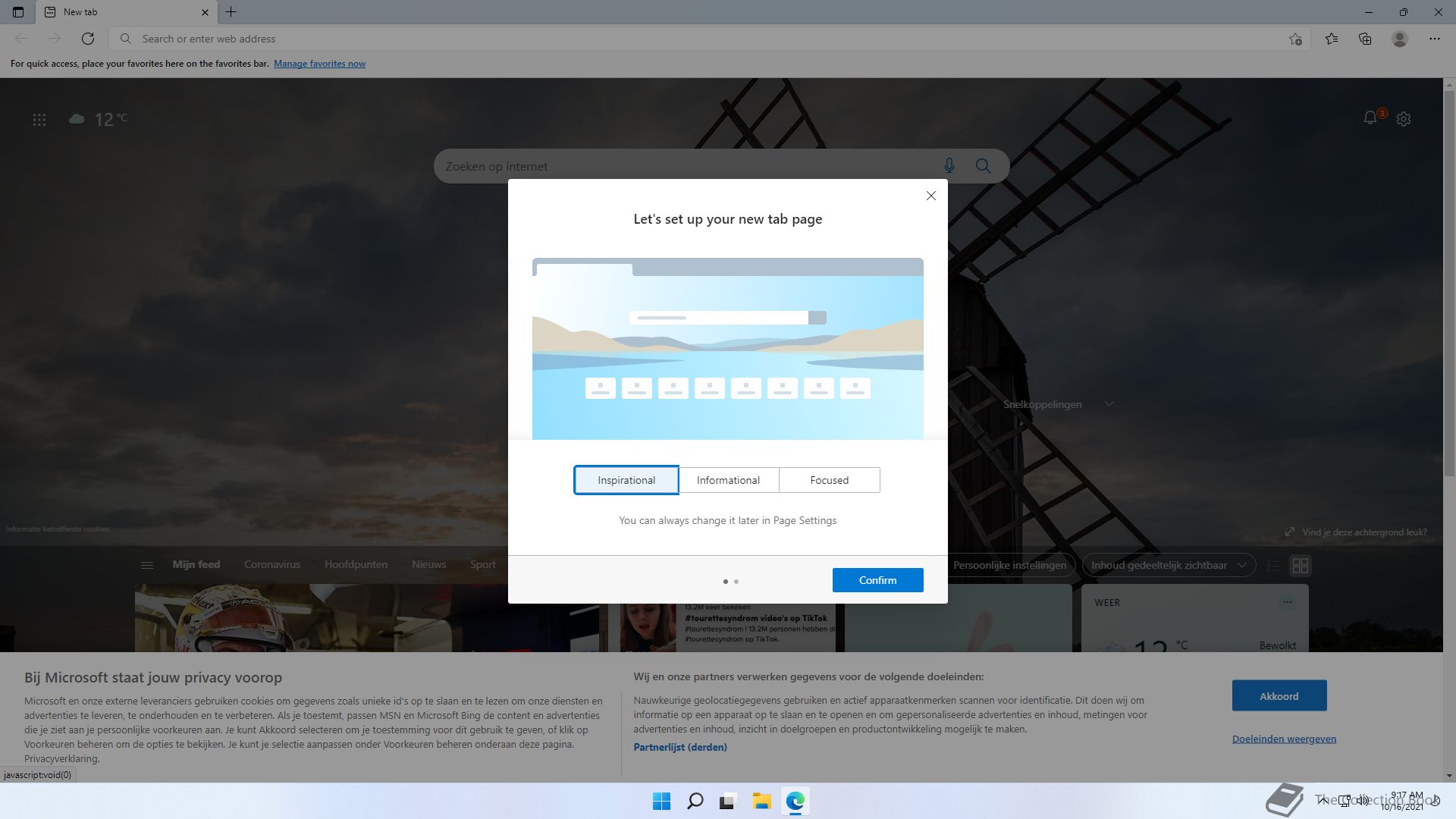The width and height of the screenshot is (1456, 819).
Task: Select the Informational layout option
Action: (728, 480)
